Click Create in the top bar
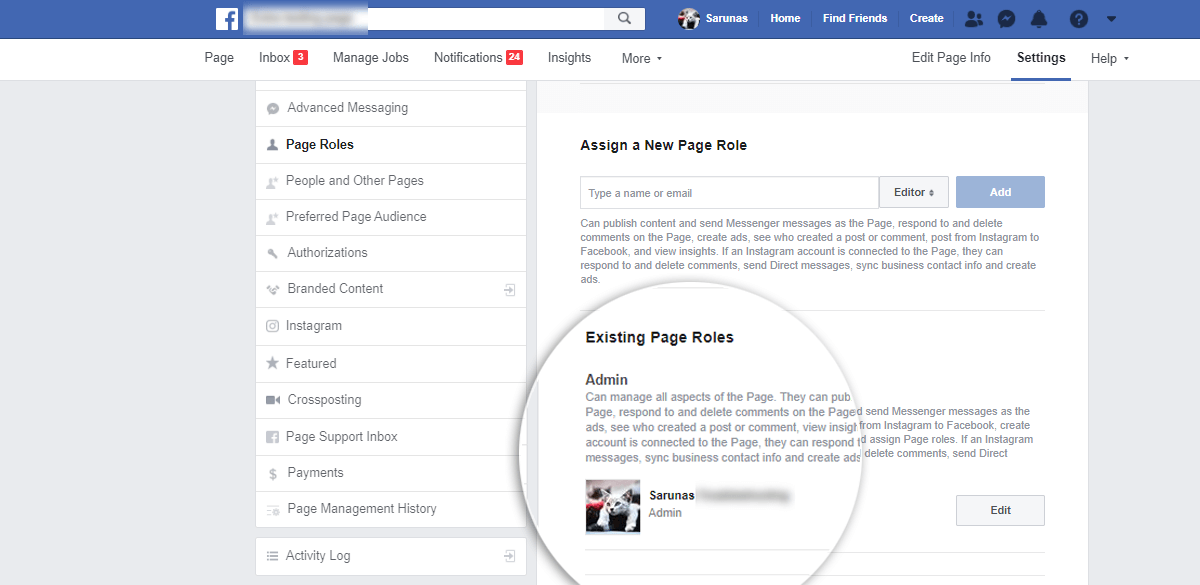The width and height of the screenshot is (1200, 585). coord(926,18)
